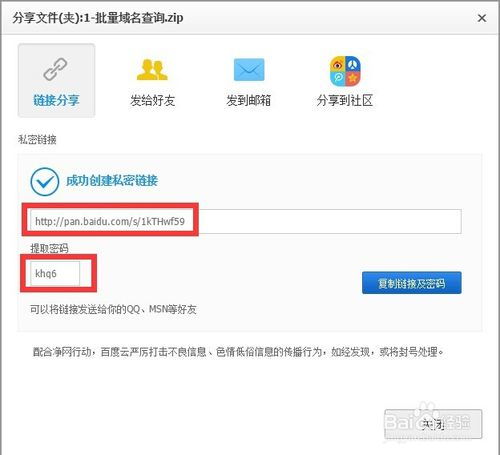Switch to 分享到社区 tab label

coord(345,100)
